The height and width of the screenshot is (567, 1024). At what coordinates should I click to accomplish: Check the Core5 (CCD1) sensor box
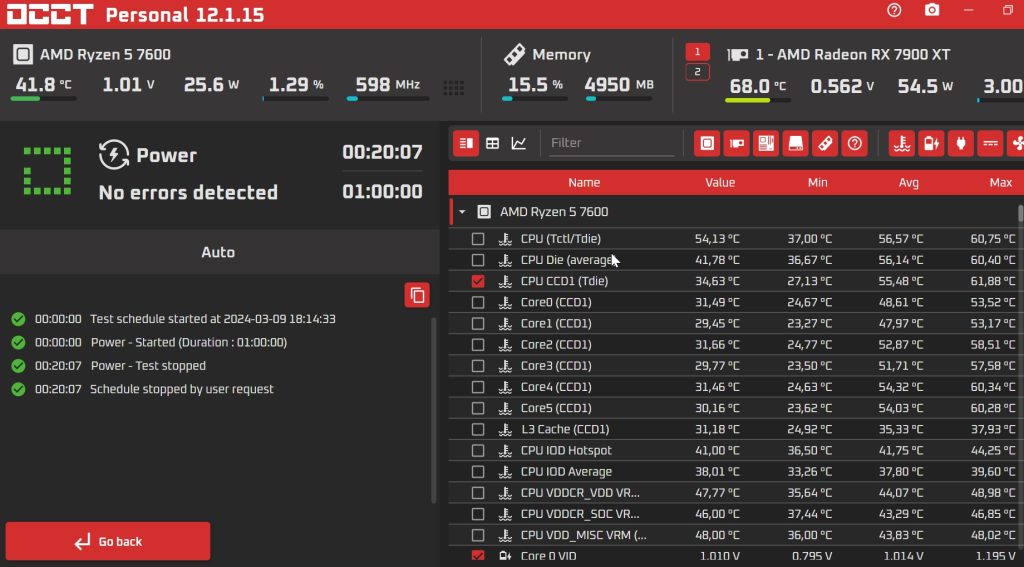(478, 408)
